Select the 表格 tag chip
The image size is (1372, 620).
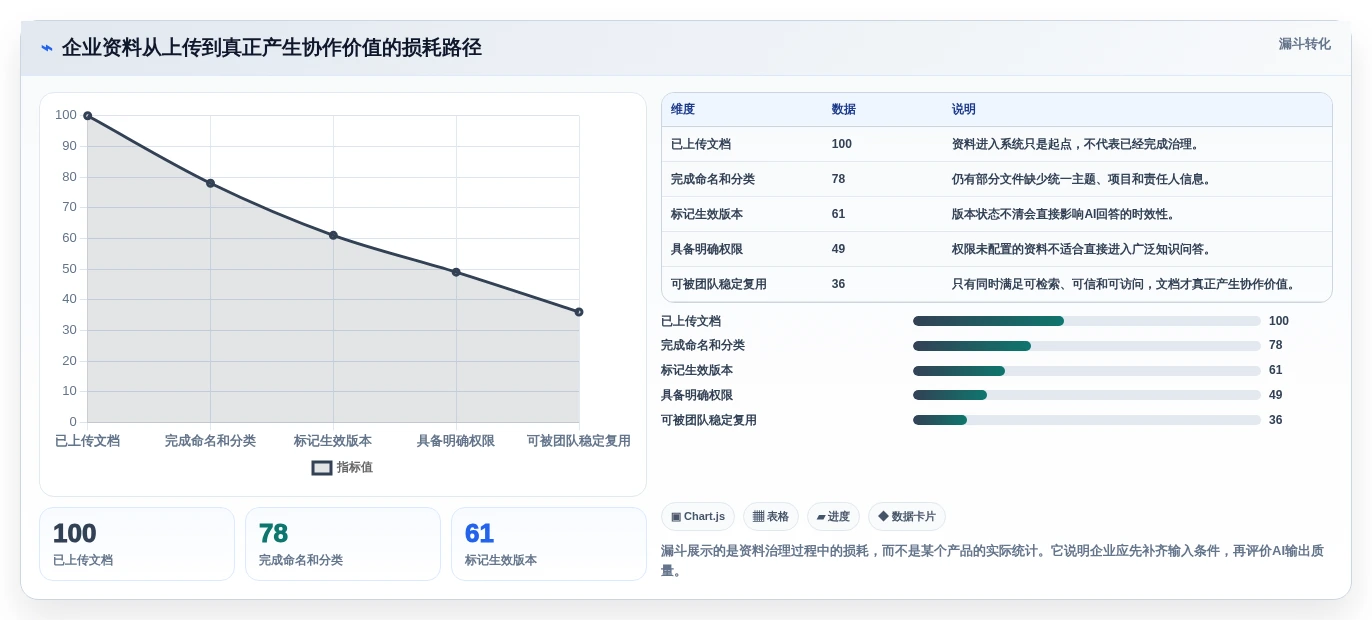771,517
